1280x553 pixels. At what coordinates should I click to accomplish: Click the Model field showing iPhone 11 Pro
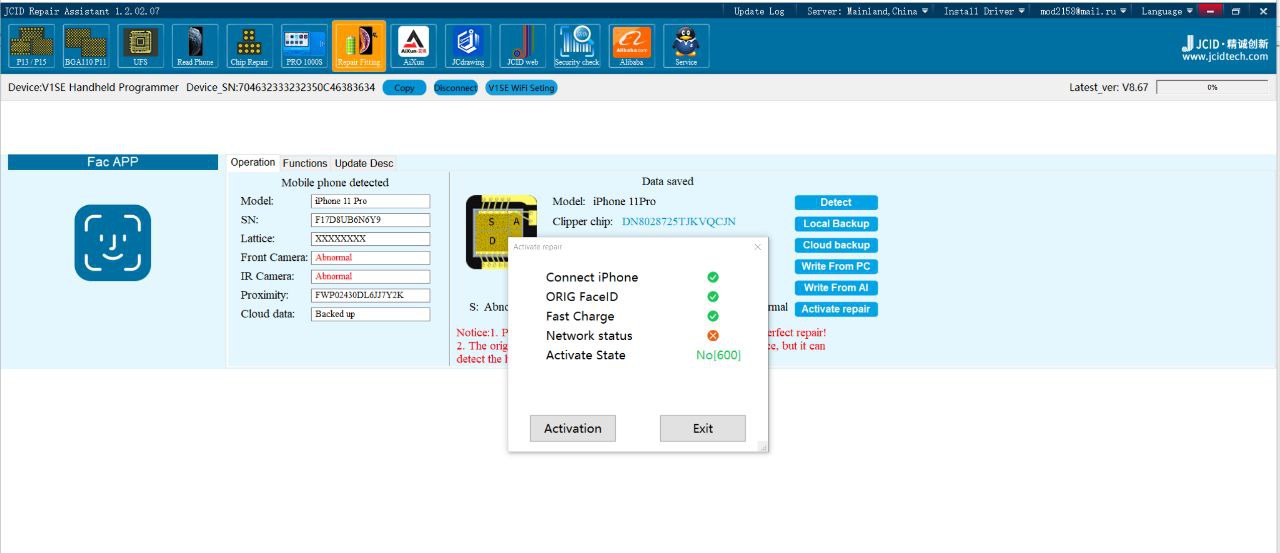[x=370, y=201]
